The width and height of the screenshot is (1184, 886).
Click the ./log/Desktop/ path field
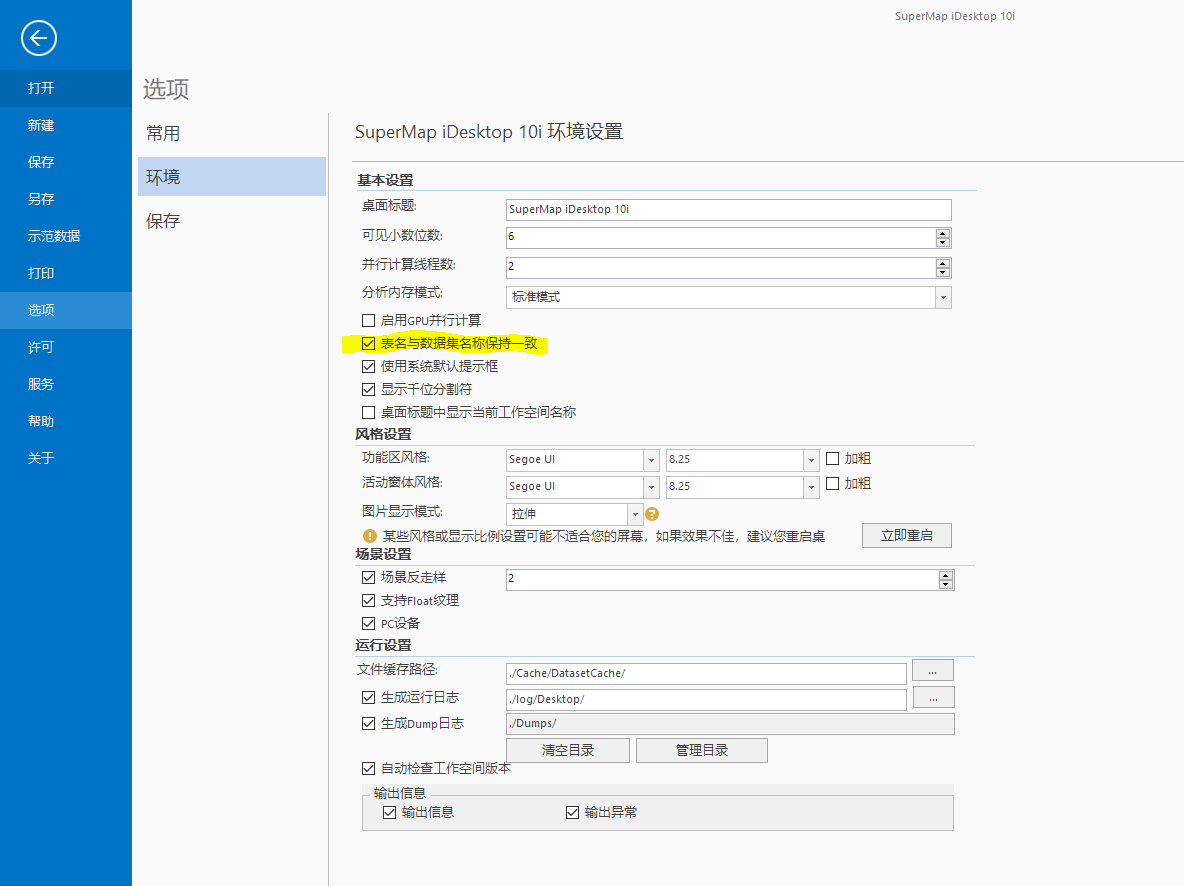706,699
